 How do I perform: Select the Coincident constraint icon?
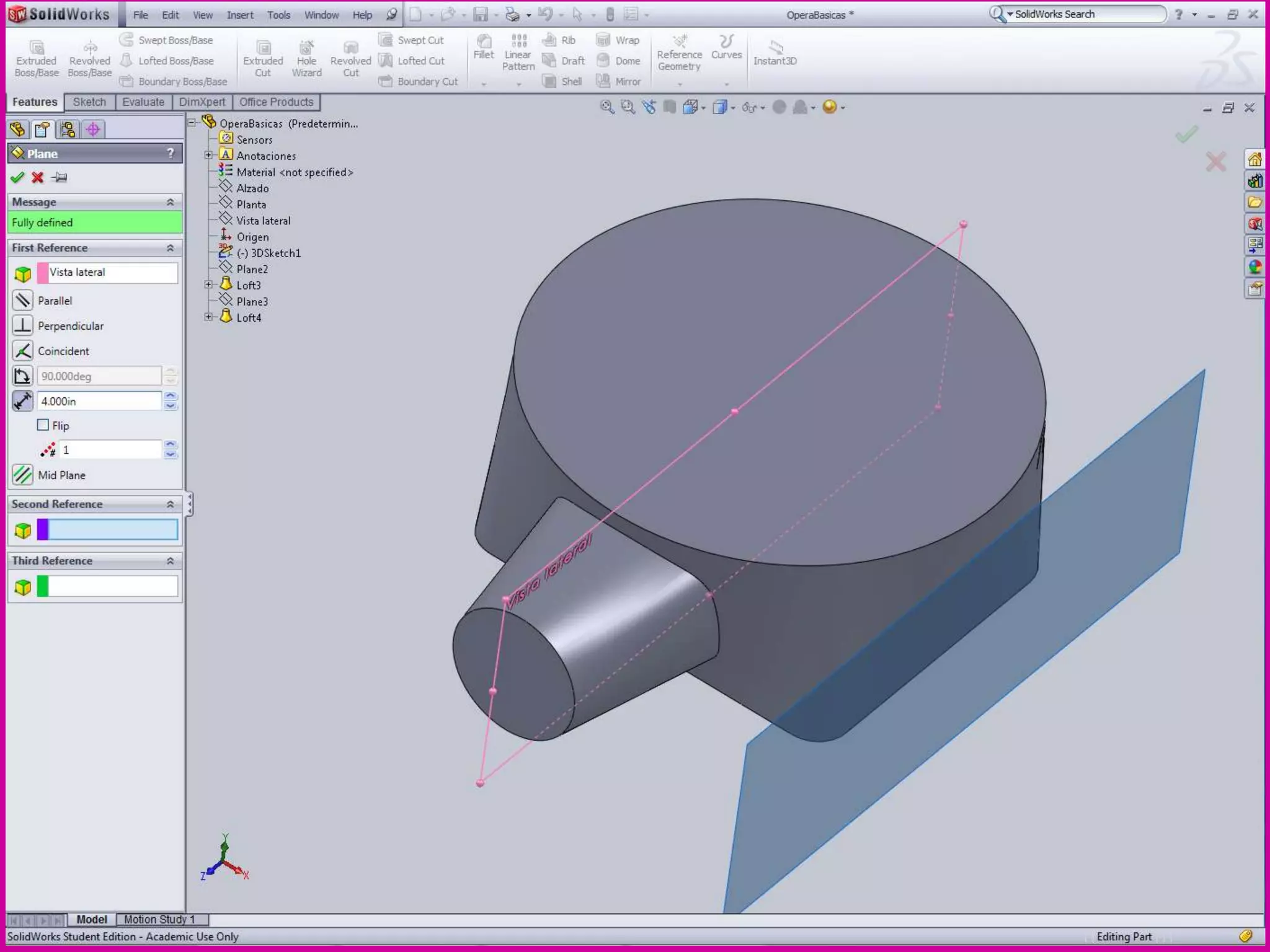pyautogui.click(x=23, y=351)
